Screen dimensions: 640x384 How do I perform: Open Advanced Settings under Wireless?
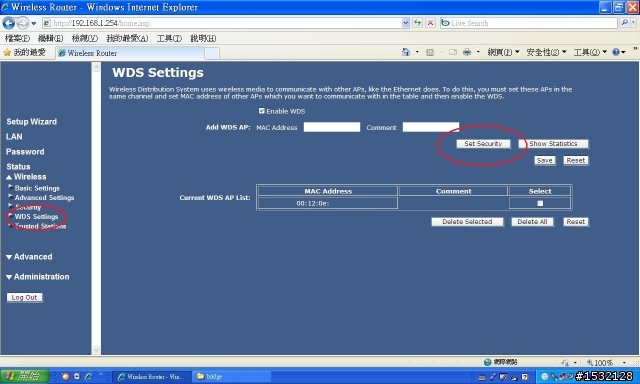coord(44,198)
